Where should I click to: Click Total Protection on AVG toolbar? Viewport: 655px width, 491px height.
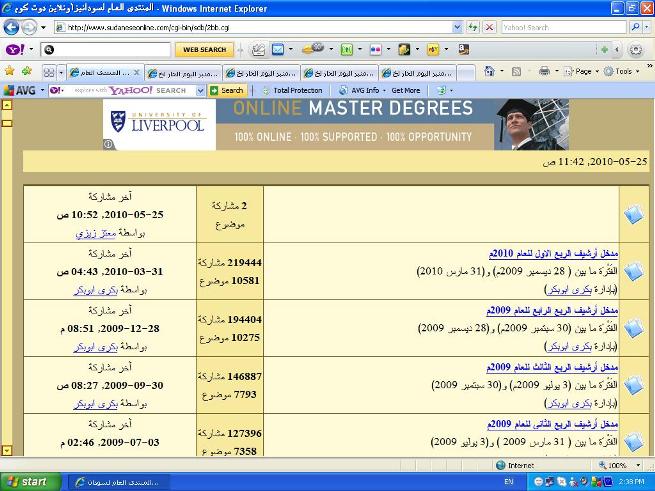pyautogui.click(x=292, y=90)
